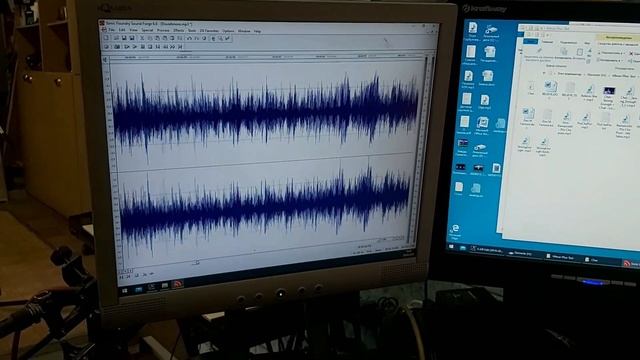640x360 pixels.
Task: Jump to end with Go to End button
Action: coord(180,47)
